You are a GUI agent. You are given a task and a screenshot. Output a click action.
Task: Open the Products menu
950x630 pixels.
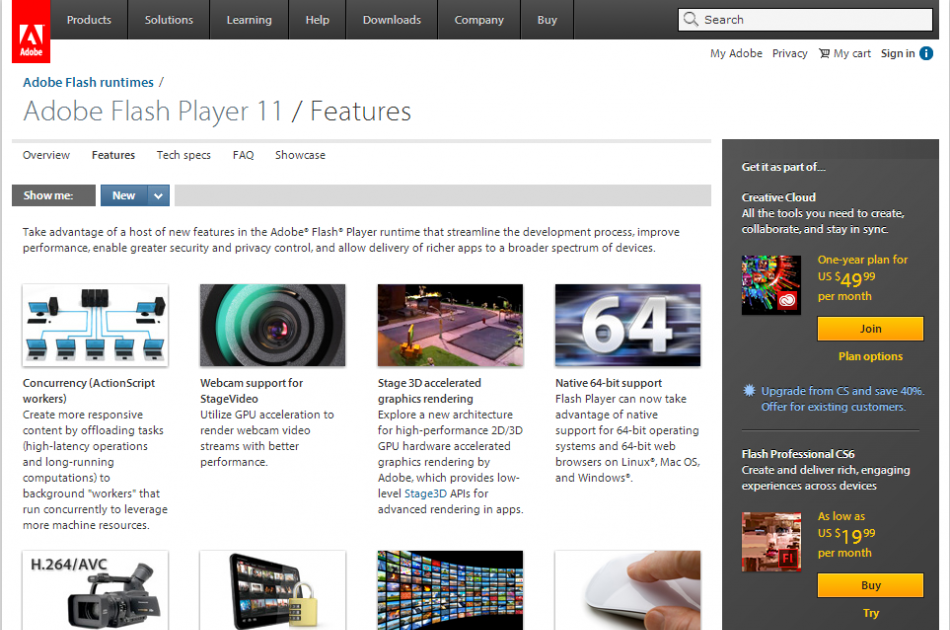click(x=89, y=19)
